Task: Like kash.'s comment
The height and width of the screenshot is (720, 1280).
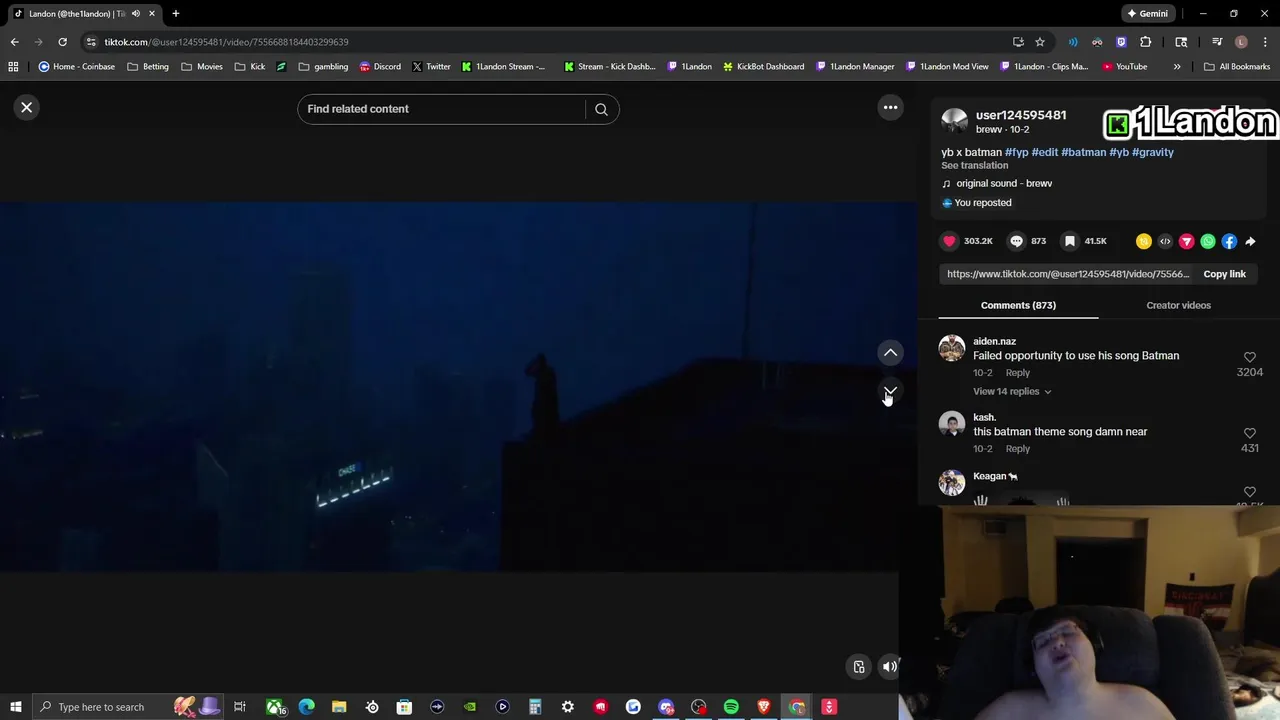Action: pyautogui.click(x=1249, y=433)
